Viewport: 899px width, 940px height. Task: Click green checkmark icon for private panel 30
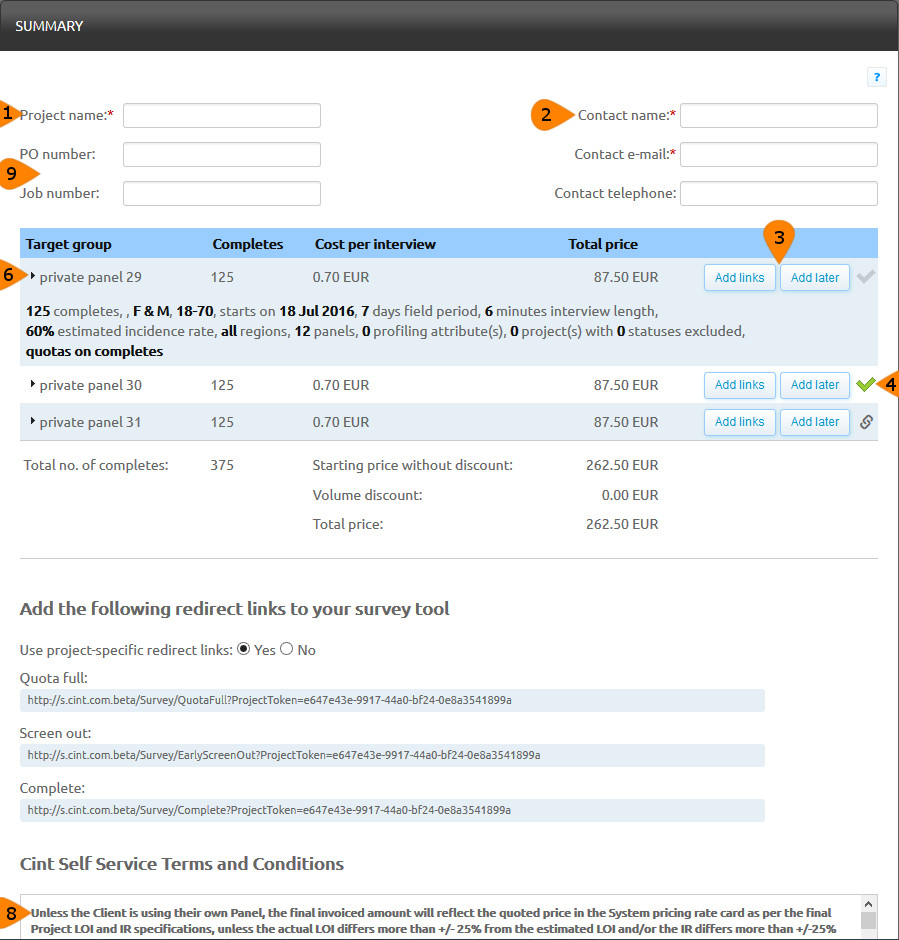(x=866, y=384)
